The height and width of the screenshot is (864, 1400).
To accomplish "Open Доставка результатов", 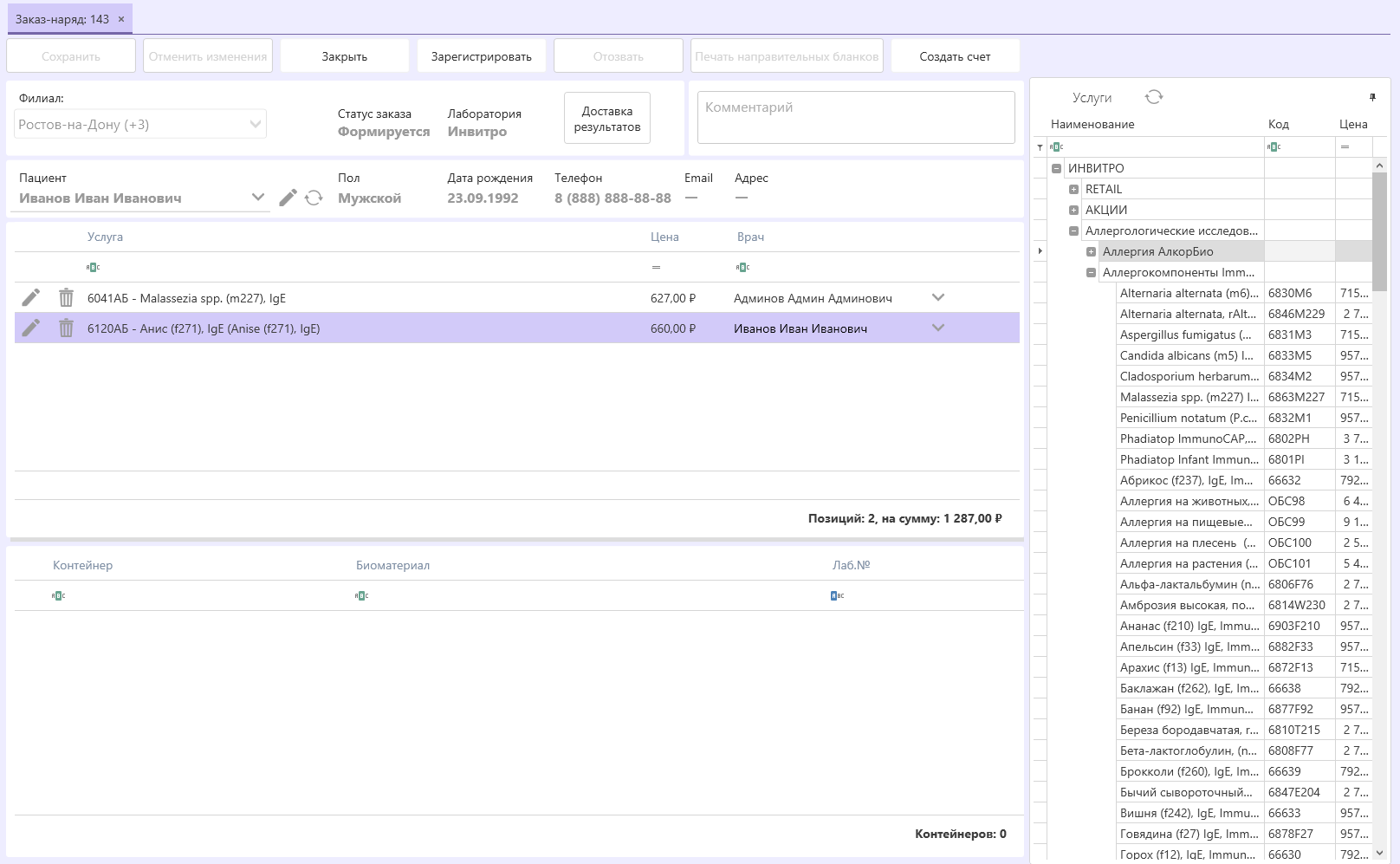I will pos(607,119).
